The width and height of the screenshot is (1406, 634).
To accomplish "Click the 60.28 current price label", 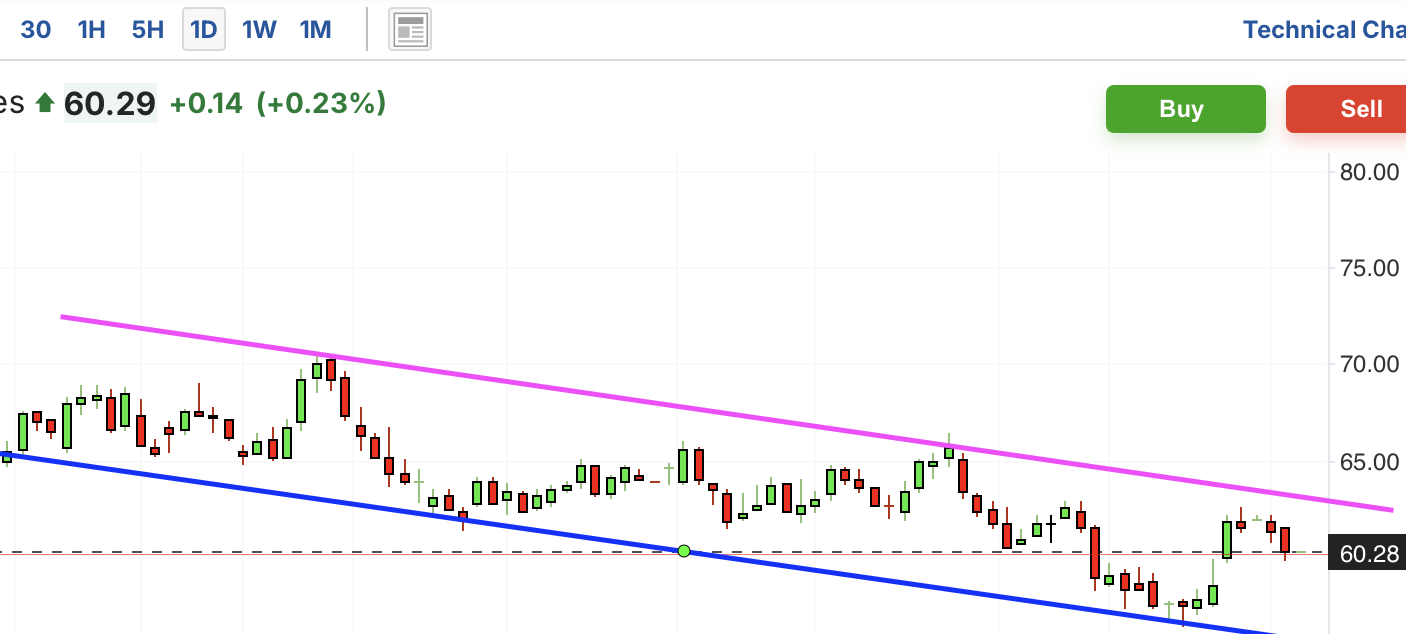I will pyautogui.click(x=1367, y=552).
